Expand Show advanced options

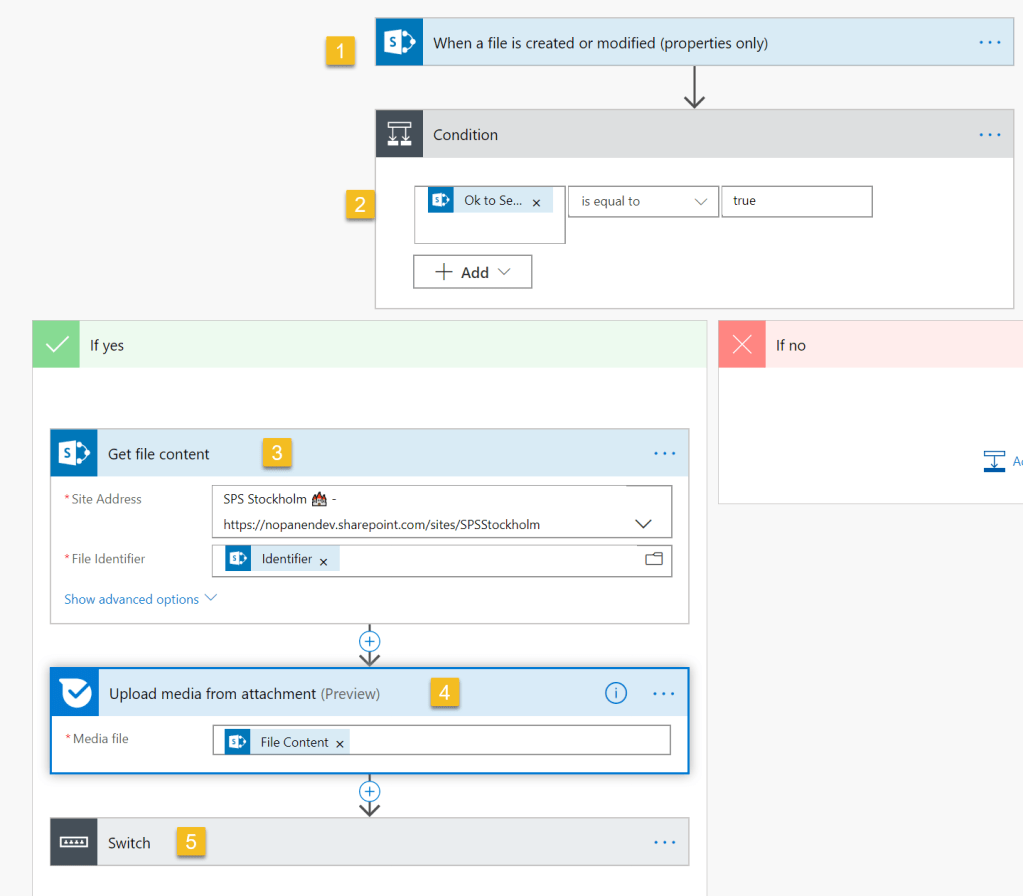tap(140, 599)
